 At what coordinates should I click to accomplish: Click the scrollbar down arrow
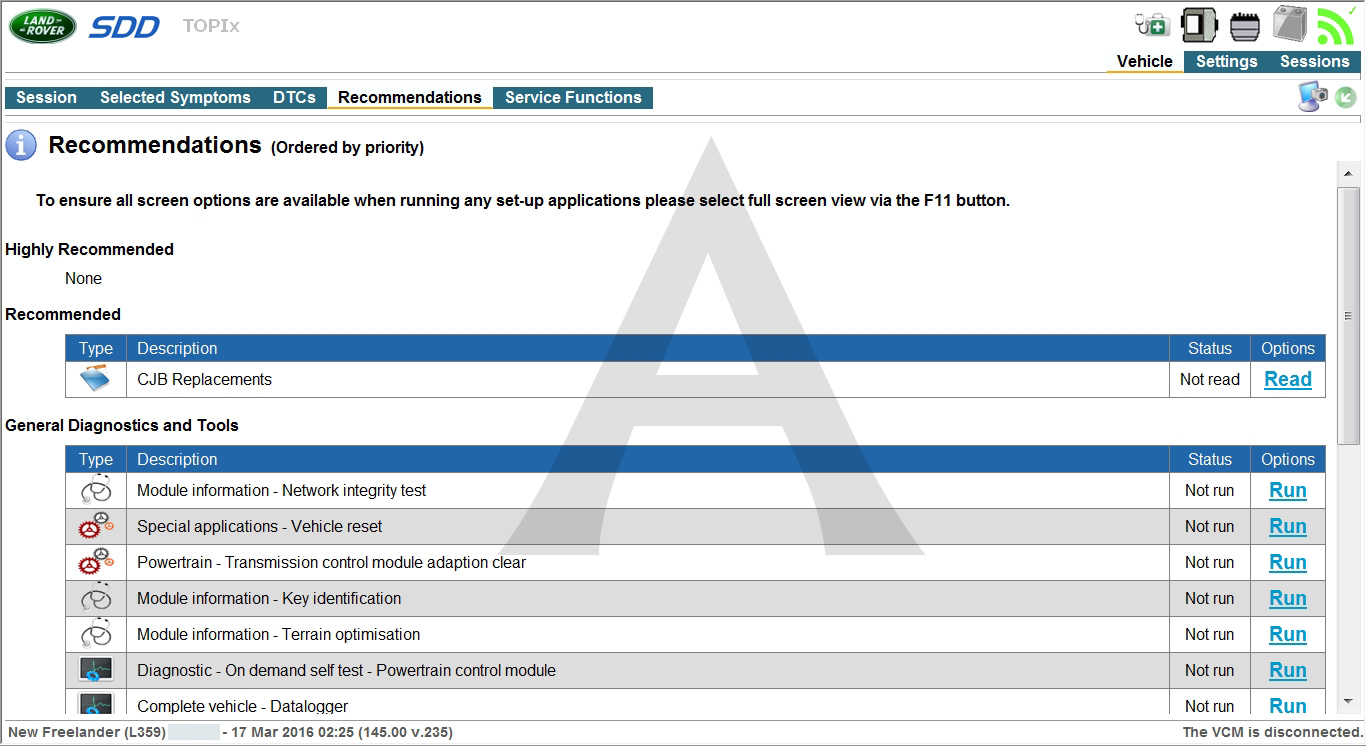tap(1348, 702)
